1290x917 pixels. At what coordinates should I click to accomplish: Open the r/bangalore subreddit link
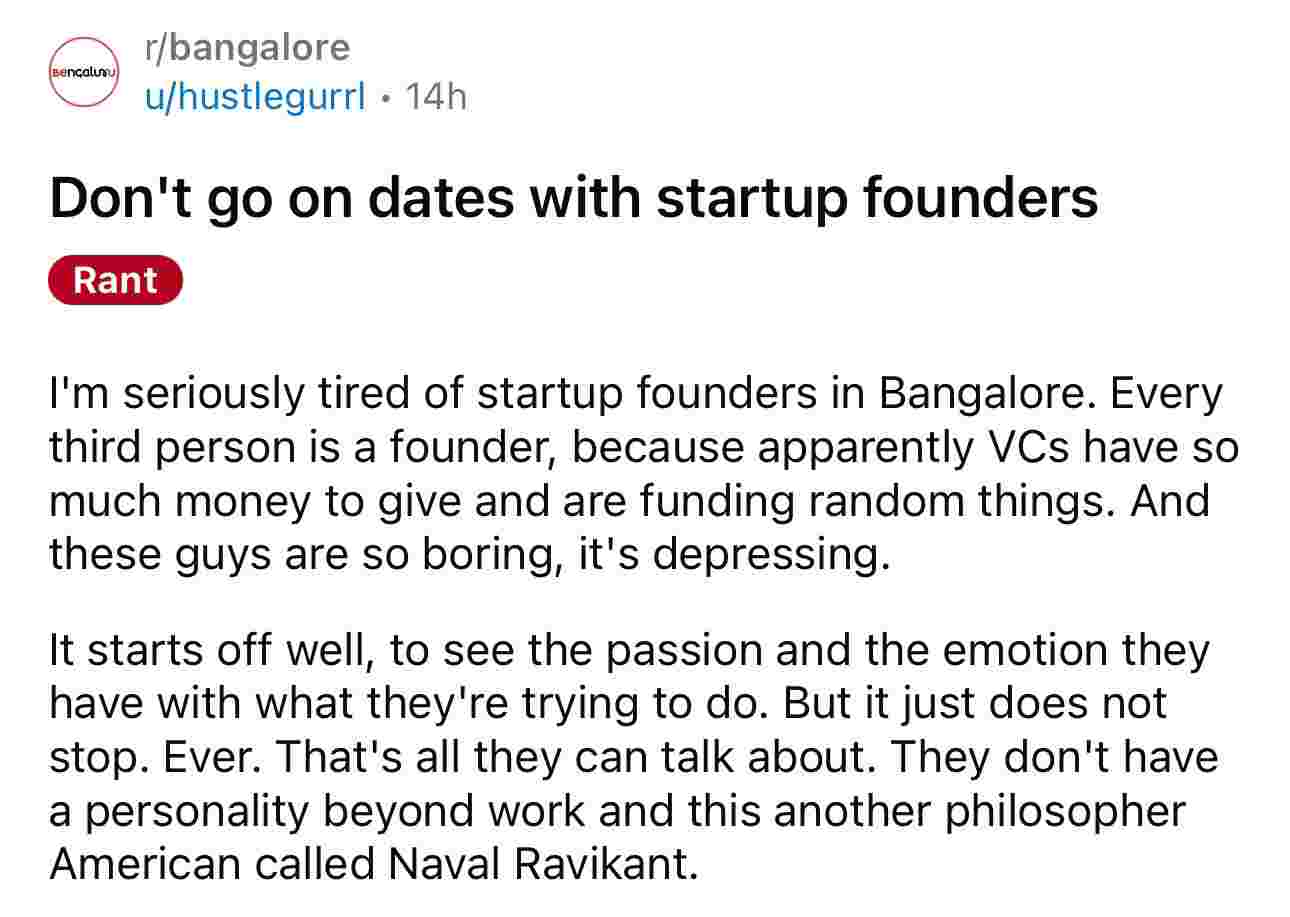pos(247,47)
